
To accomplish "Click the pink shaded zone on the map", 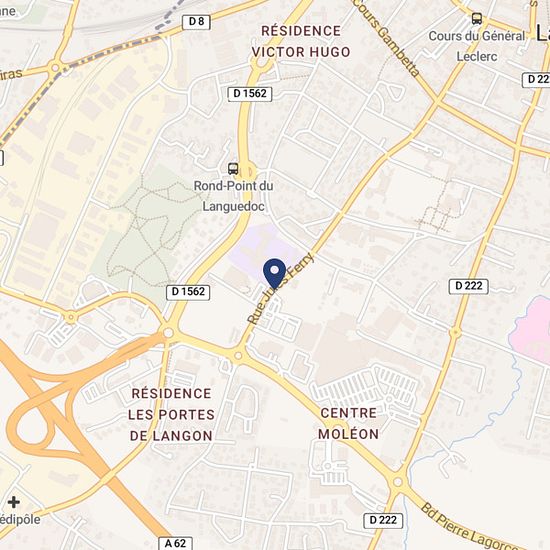I will pos(531,328).
